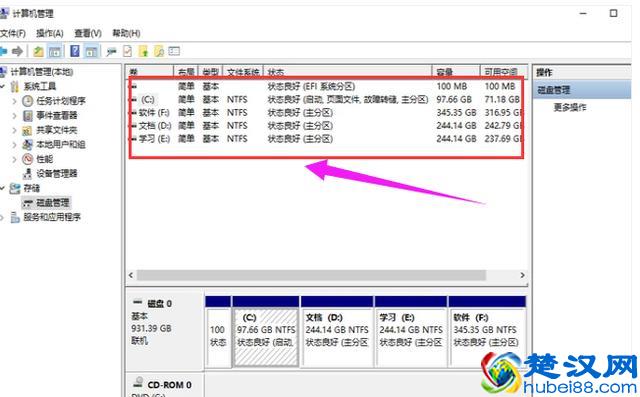Click the volume list scrollbar right arrow
The height and width of the screenshot is (397, 640).
click(522, 275)
